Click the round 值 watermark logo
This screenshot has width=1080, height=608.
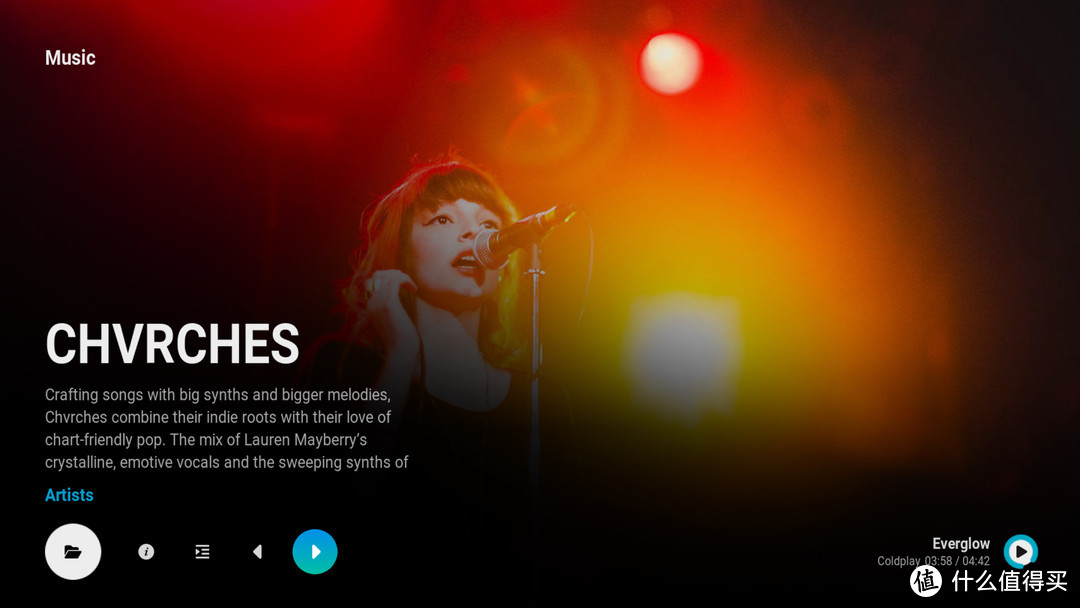[926, 581]
